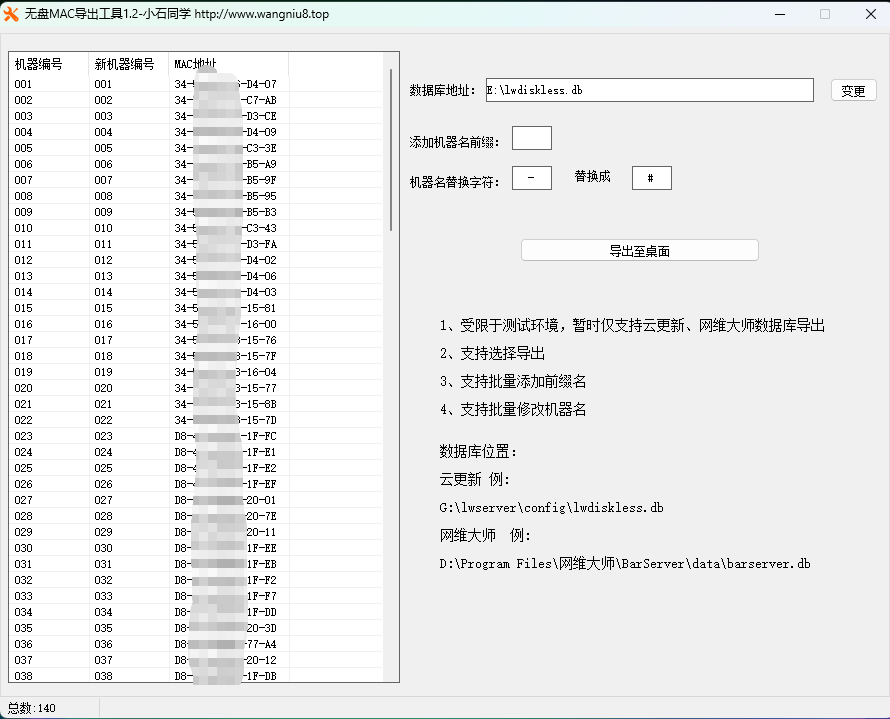Focus the 数据库地址 path input field
Viewport: 890px width, 719px height.
pos(649,90)
